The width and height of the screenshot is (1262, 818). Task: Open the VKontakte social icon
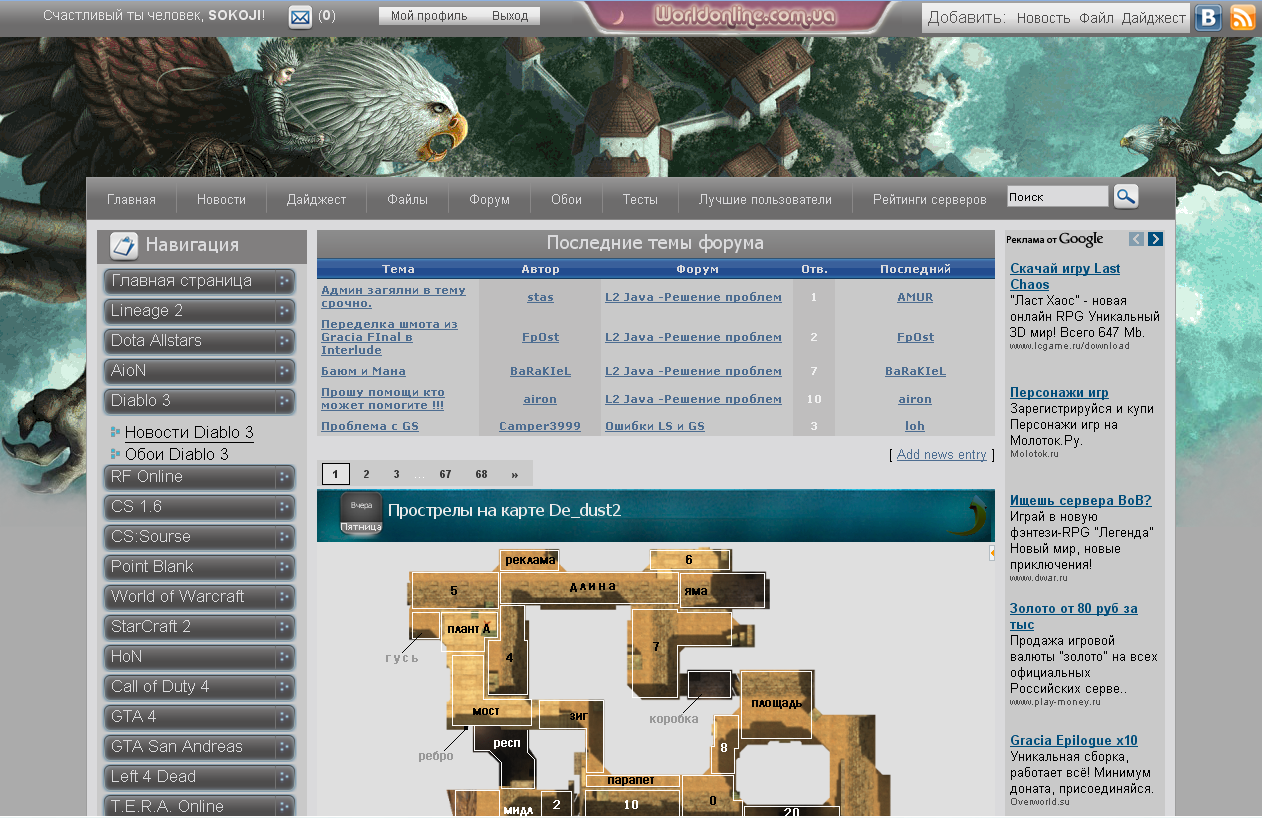coord(1208,17)
